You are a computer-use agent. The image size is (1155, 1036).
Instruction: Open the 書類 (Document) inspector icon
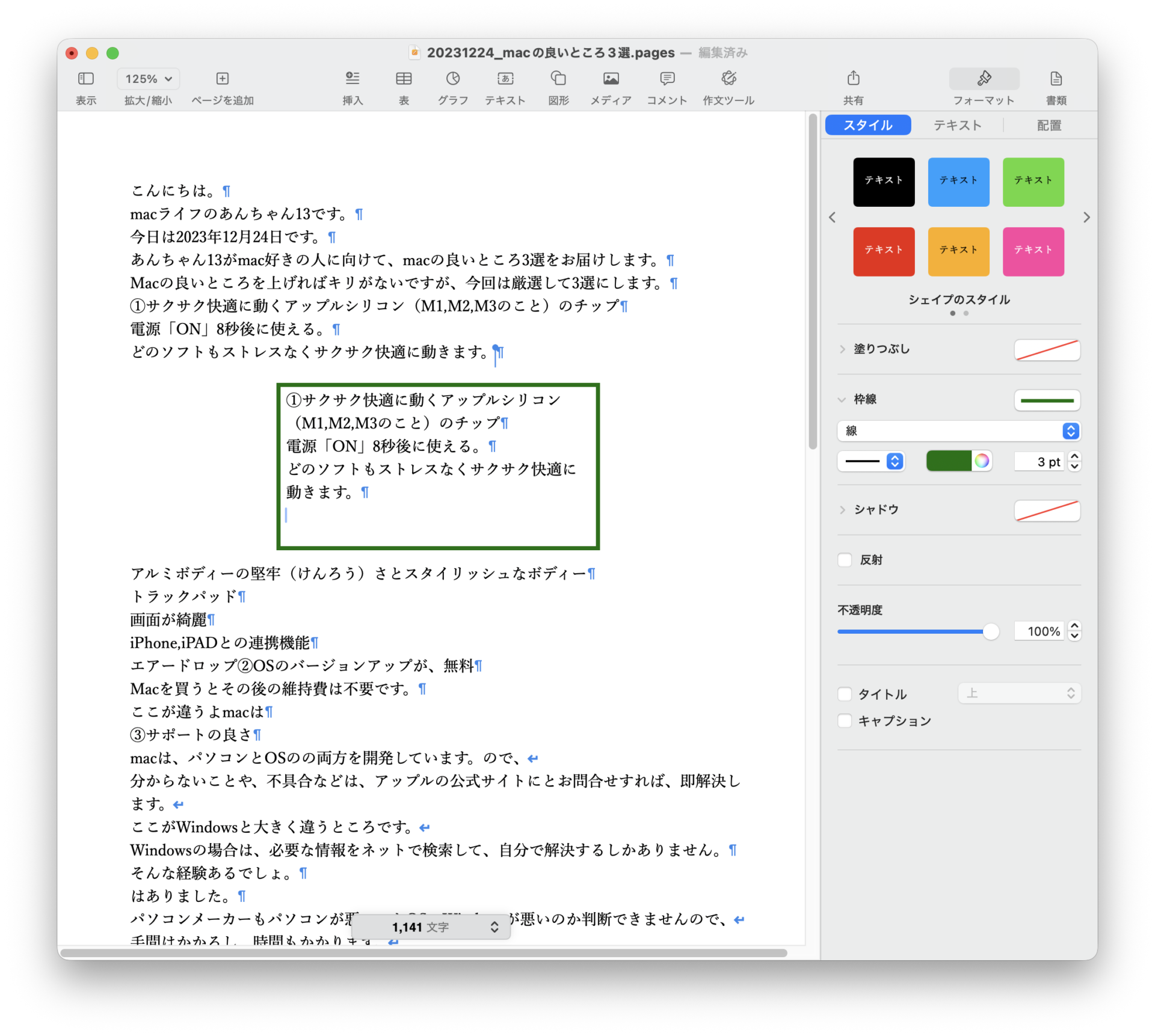point(1056,79)
